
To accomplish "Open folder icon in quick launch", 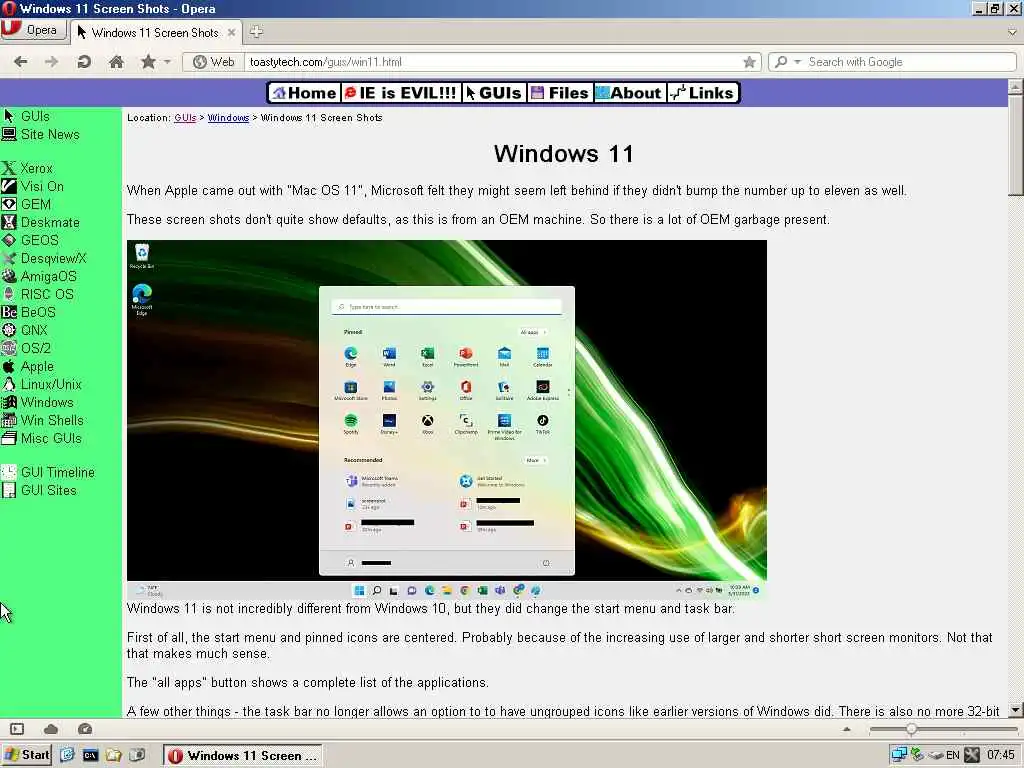I will tap(114, 756).
